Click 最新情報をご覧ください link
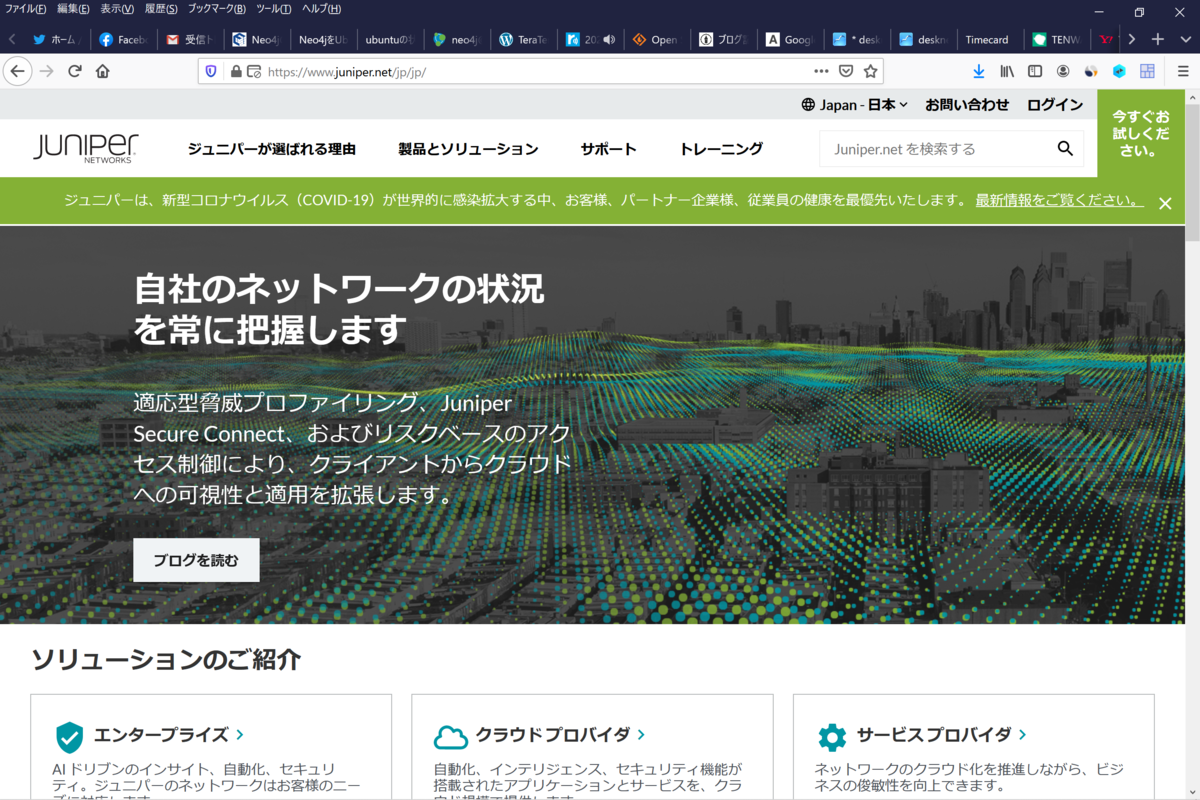The width and height of the screenshot is (1200, 800). (1059, 200)
